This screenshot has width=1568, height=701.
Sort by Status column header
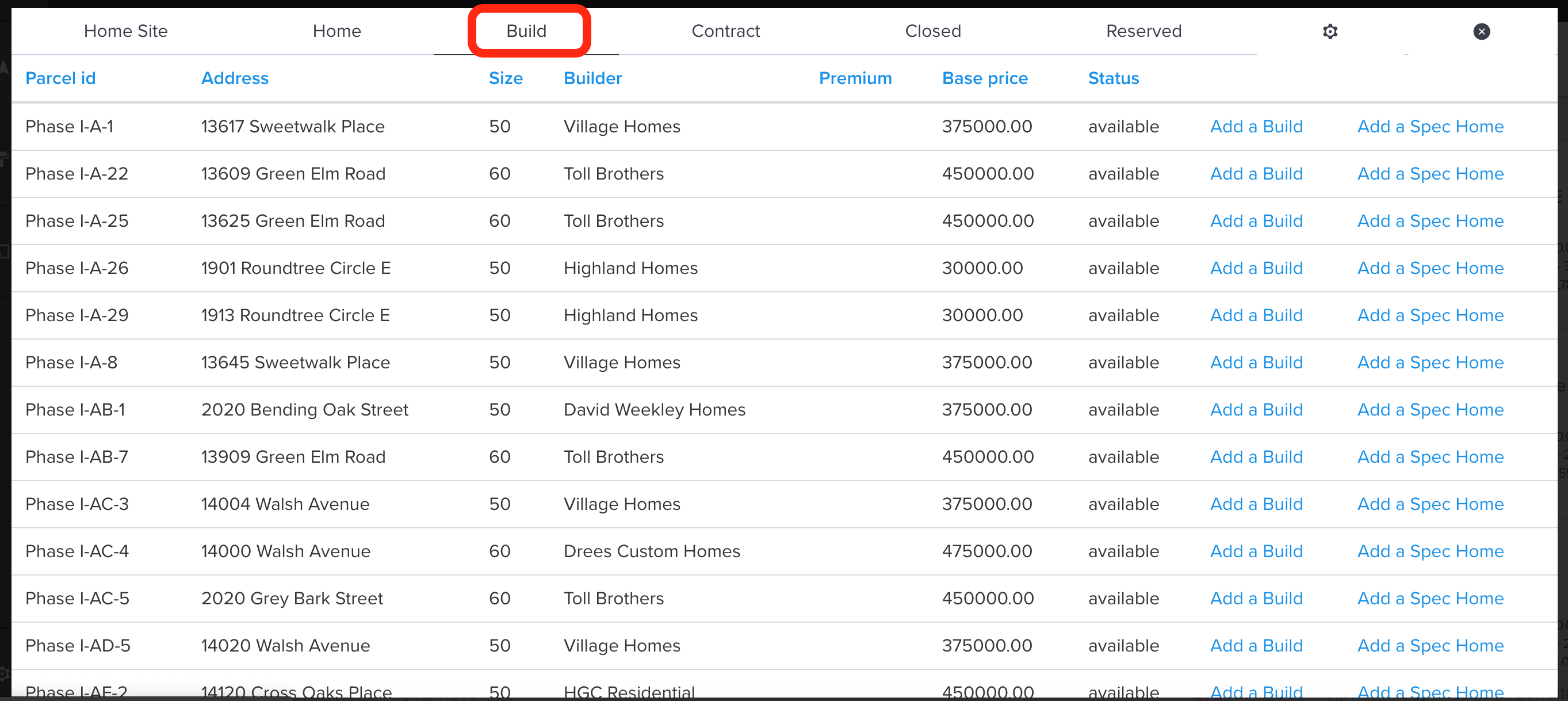[x=1112, y=78]
